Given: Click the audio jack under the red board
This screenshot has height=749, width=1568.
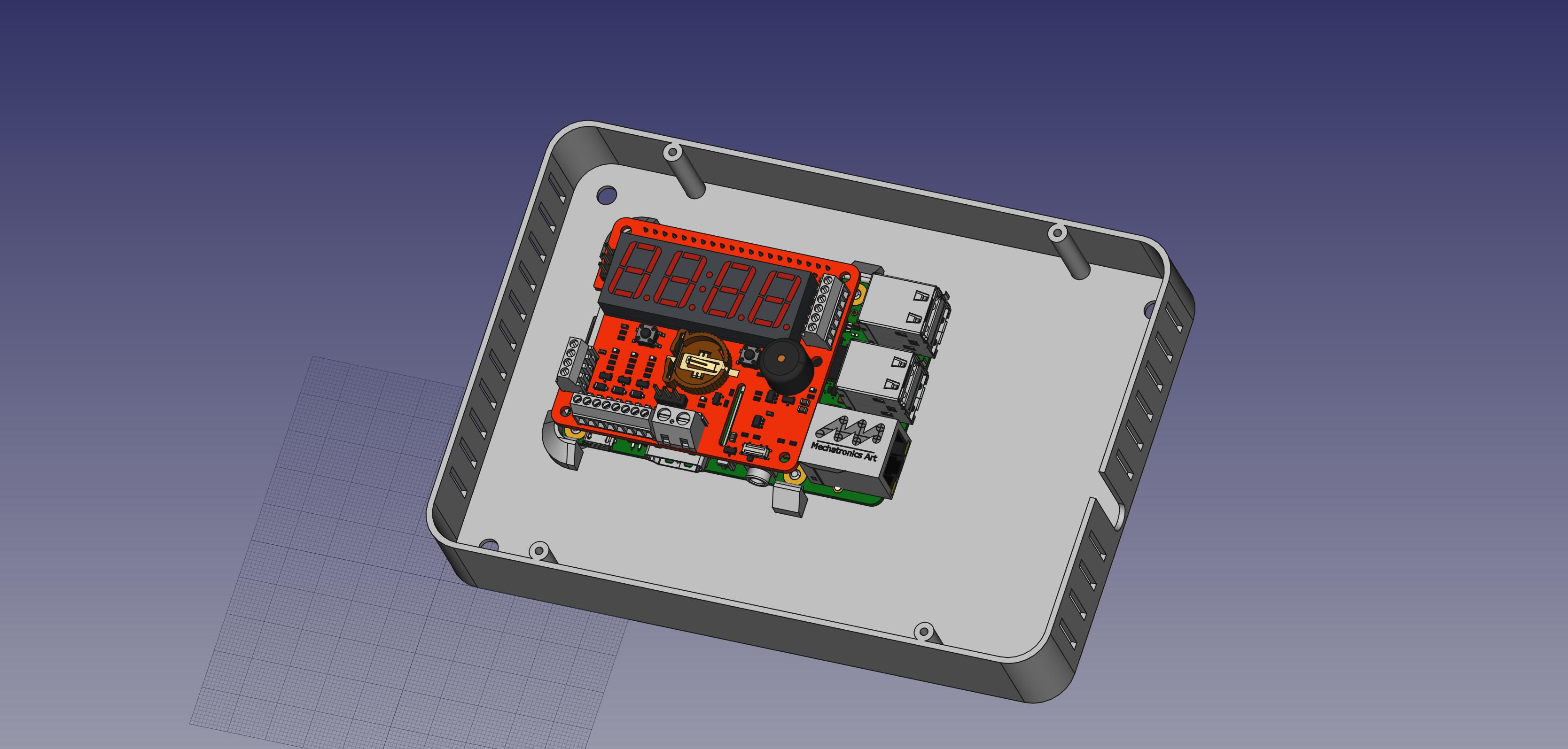Looking at the screenshot, I should pos(758,477).
